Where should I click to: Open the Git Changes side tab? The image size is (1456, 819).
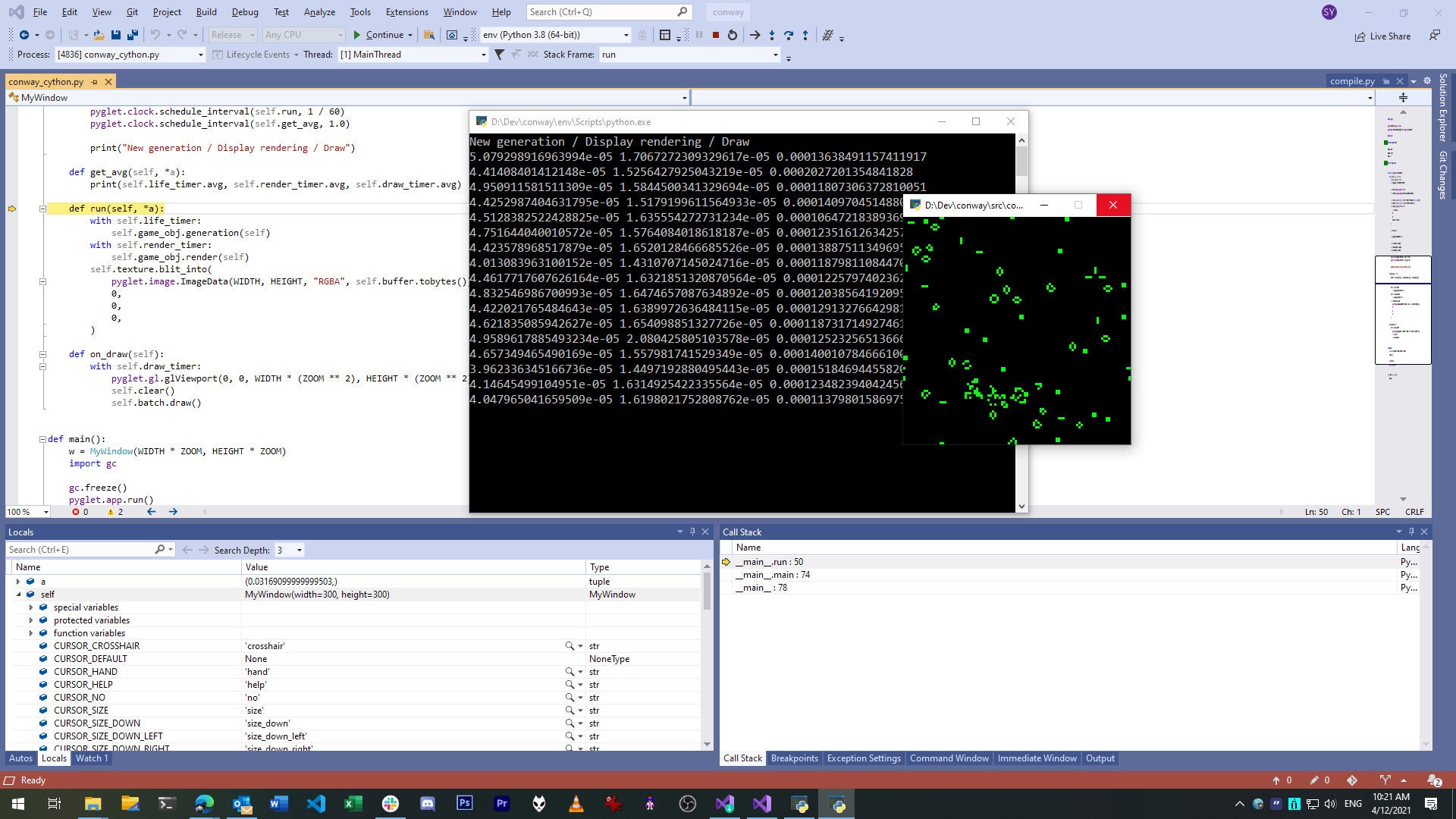pyautogui.click(x=1442, y=175)
